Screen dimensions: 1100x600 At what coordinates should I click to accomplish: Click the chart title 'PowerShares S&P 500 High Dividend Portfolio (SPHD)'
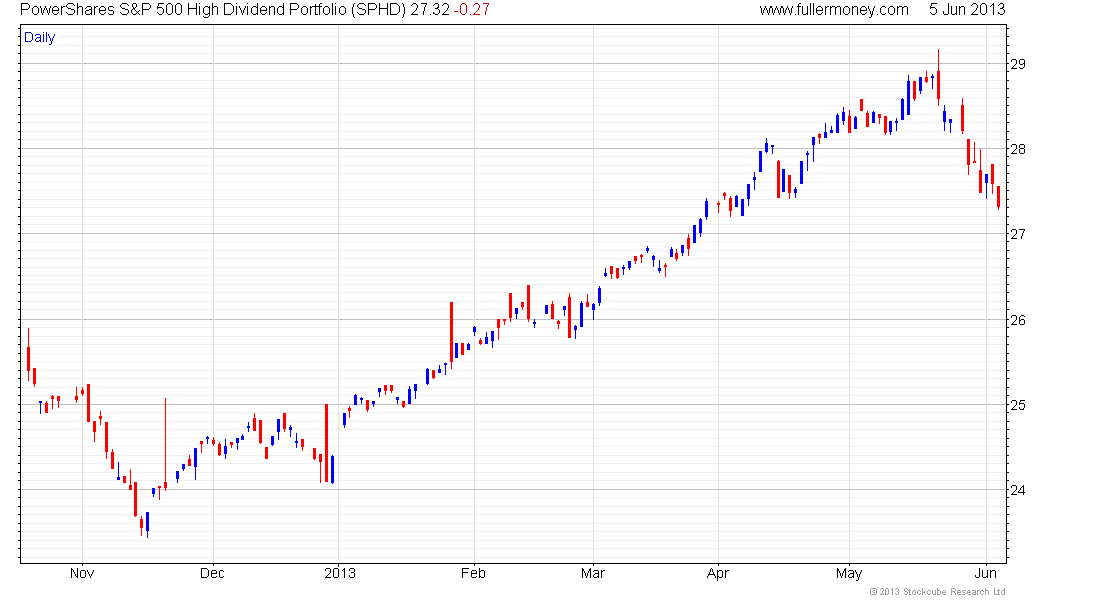click(213, 10)
